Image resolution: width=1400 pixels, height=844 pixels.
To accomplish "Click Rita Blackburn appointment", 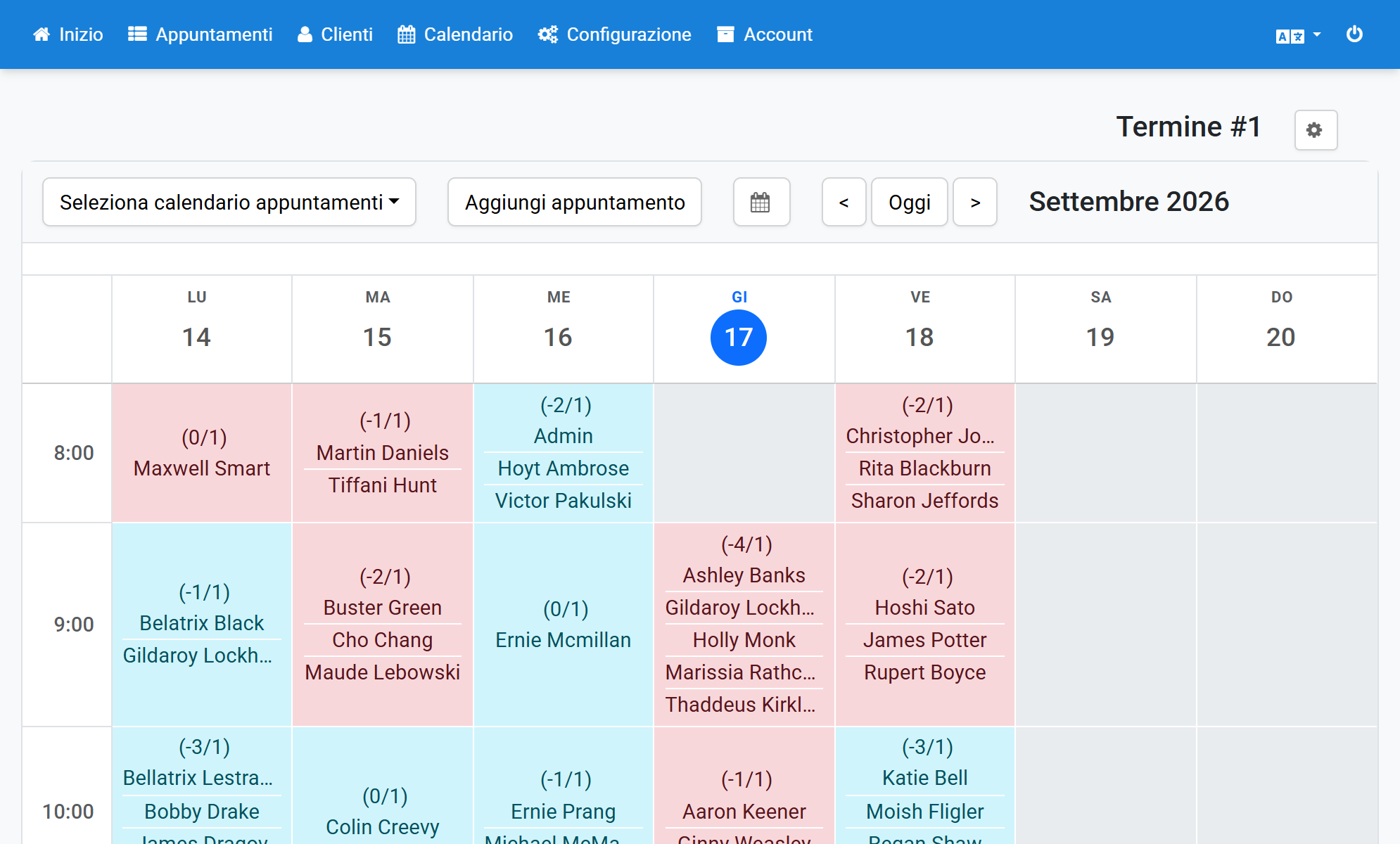I will point(925,468).
